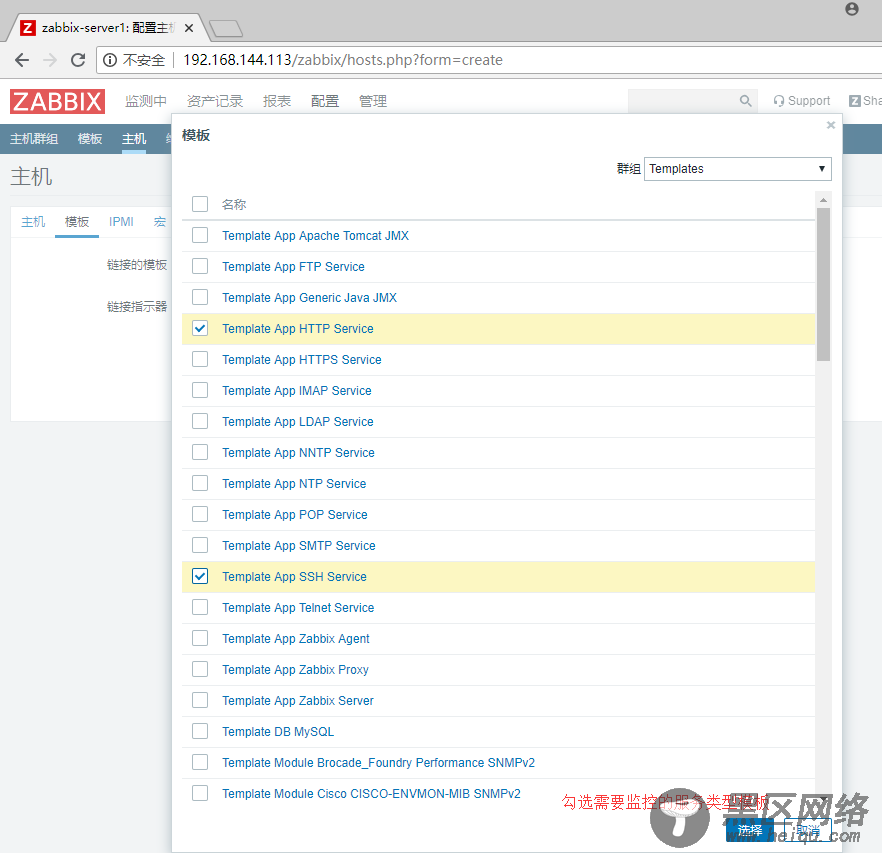This screenshot has height=853, width=882.
Task: Check Template App HTTPS Service box
Action: tap(200, 359)
